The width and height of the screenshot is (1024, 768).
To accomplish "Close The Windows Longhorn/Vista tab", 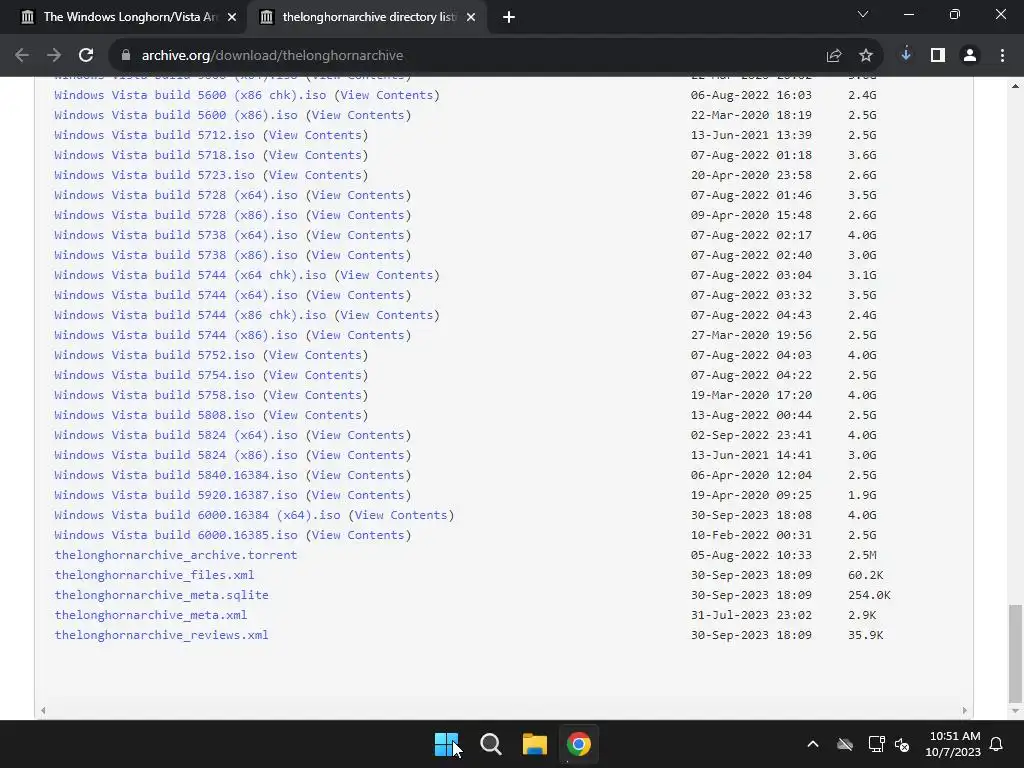I will coord(231,17).
